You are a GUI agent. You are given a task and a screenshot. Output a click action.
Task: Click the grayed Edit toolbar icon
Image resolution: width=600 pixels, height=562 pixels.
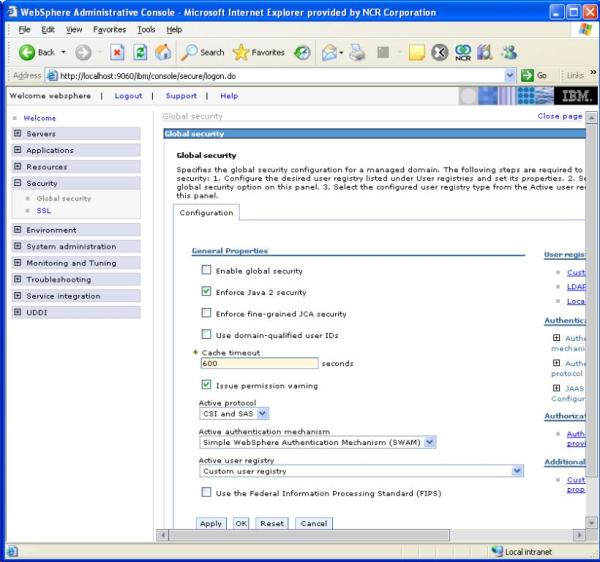coord(383,52)
